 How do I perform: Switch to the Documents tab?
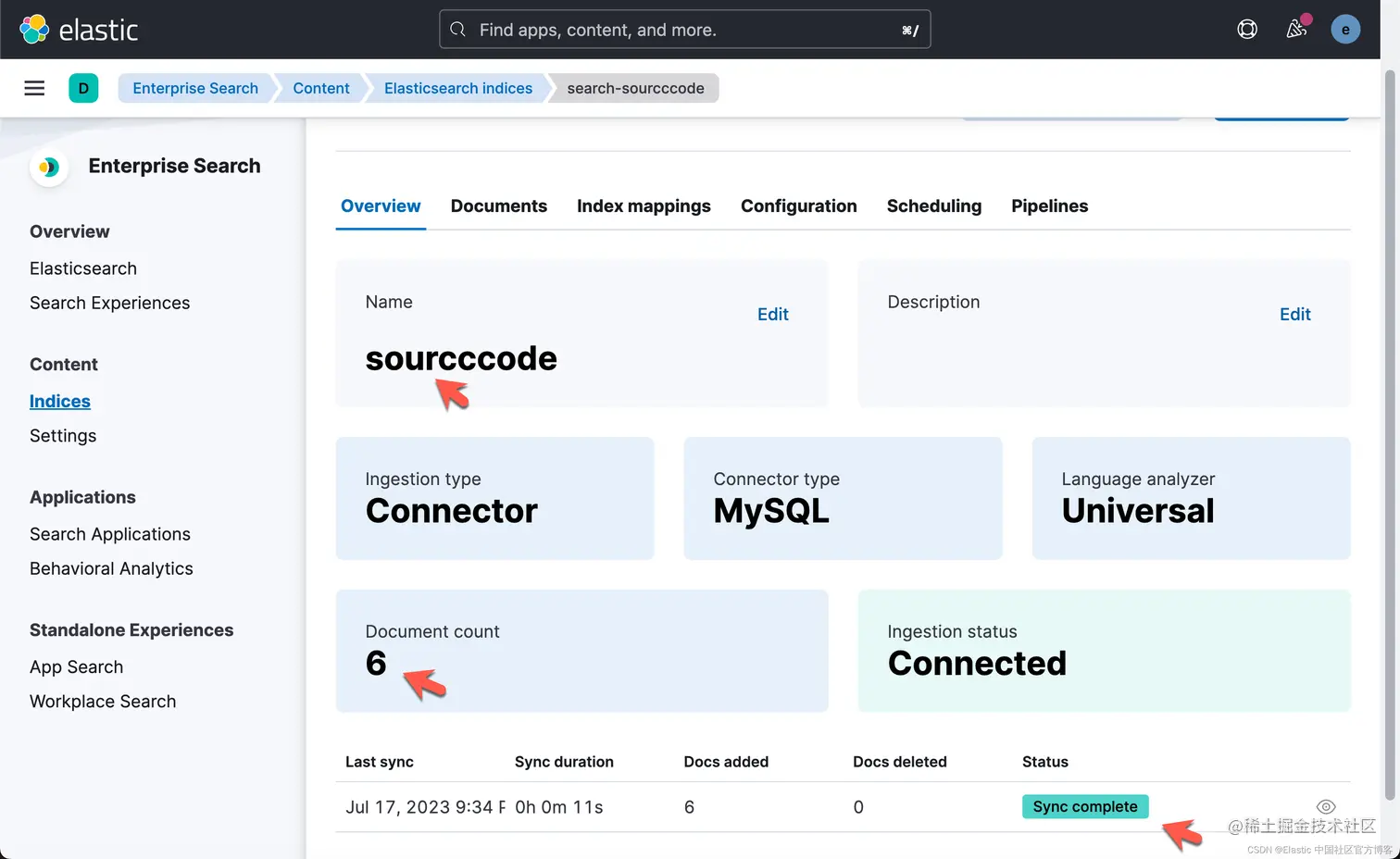[x=499, y=205]
